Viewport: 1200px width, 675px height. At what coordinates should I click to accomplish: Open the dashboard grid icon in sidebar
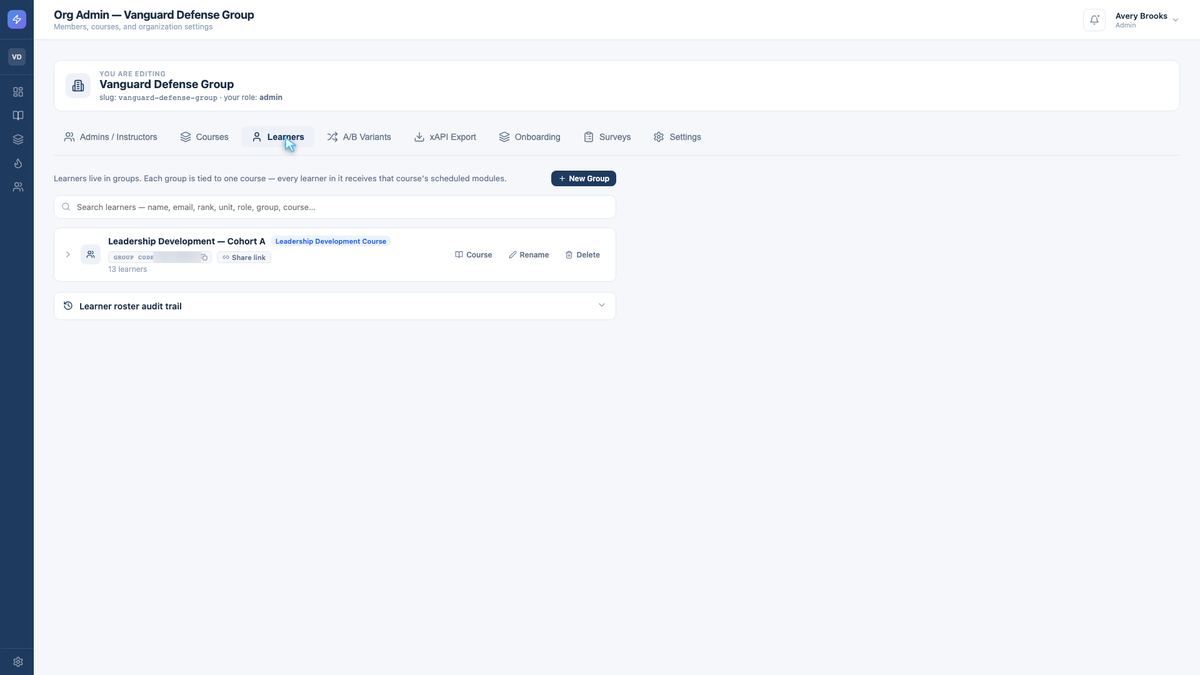(17, 92)
